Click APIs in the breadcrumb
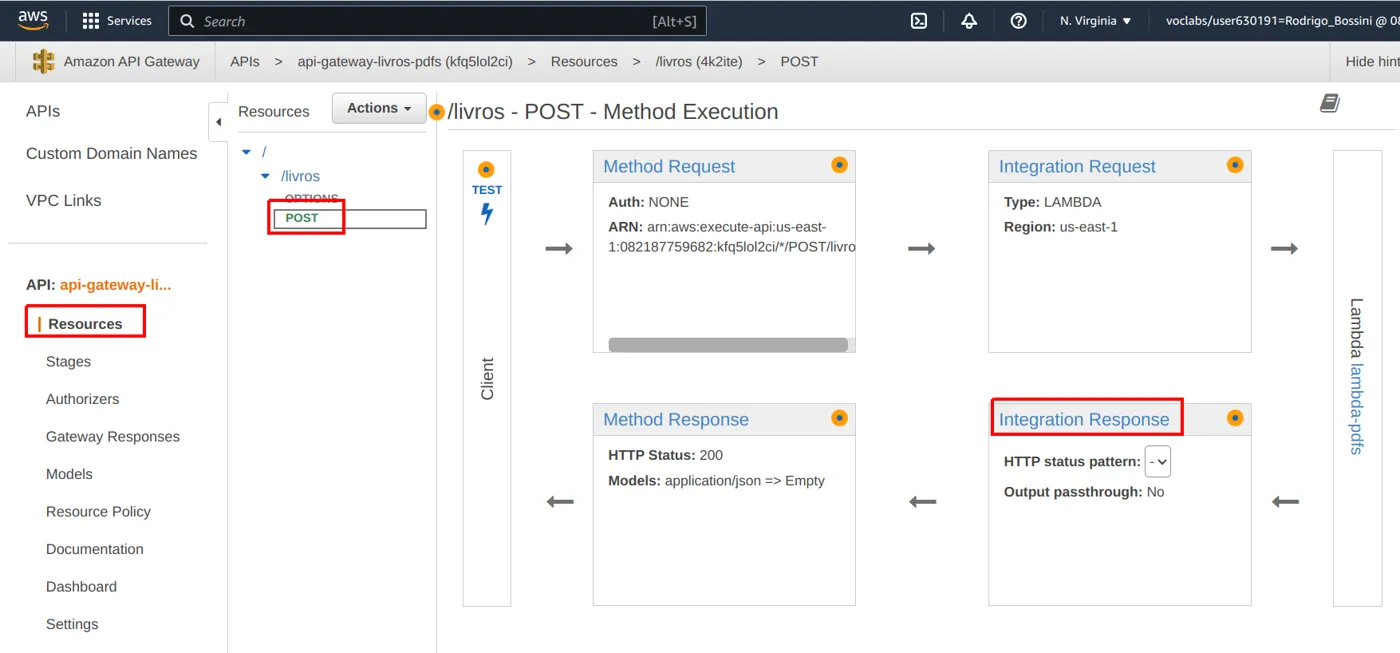The width and height of the screenshot is (1400, 653). [245, 62]
